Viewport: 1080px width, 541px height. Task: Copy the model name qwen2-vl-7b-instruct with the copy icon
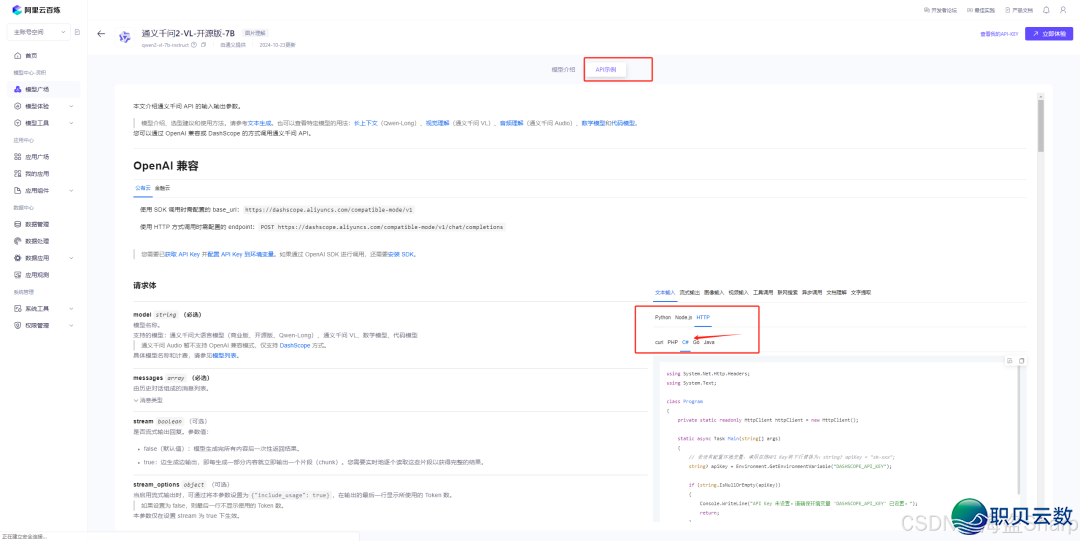203,45
